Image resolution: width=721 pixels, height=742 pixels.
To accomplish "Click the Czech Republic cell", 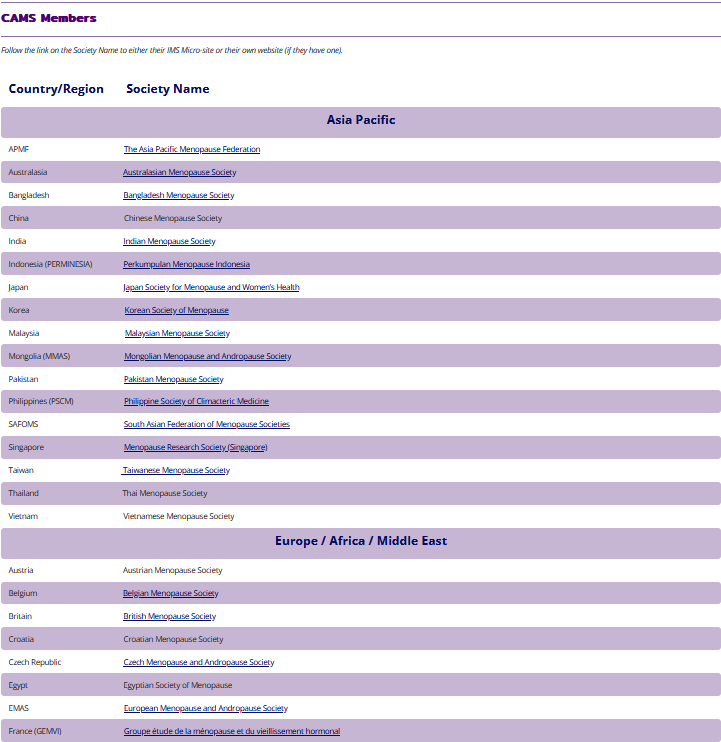I will pos(35,662).
